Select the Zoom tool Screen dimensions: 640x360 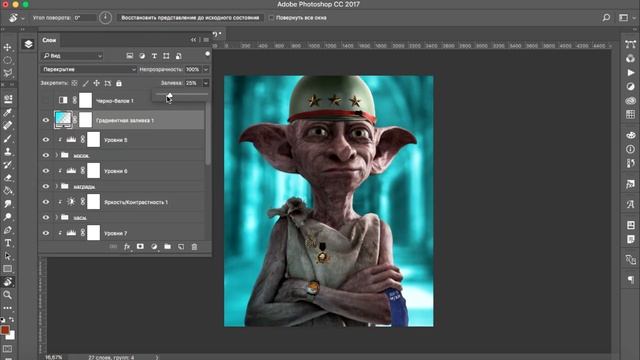point(7,294)
